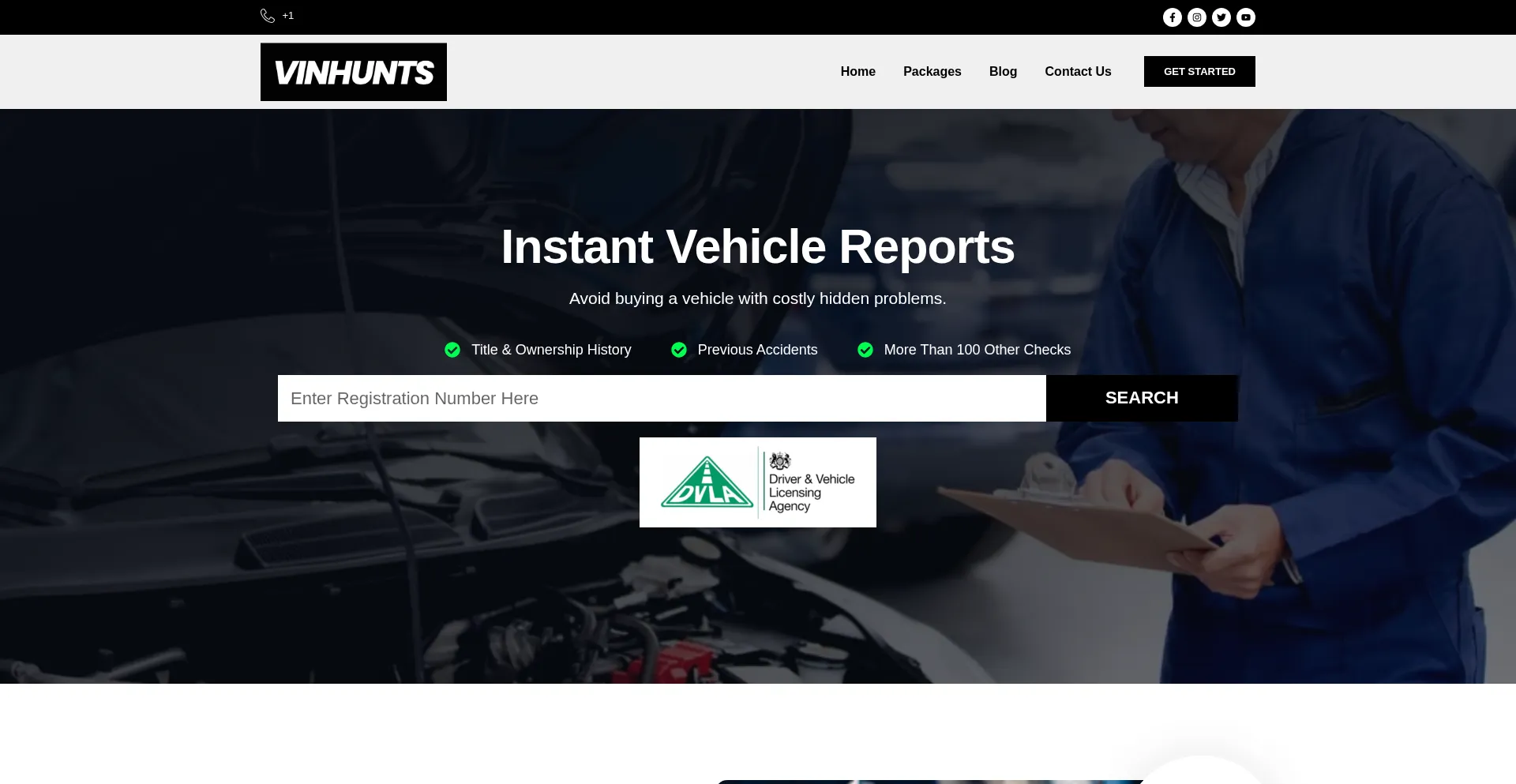
Task: Click the VINHUNTS logo
Action: pos(353,71)
